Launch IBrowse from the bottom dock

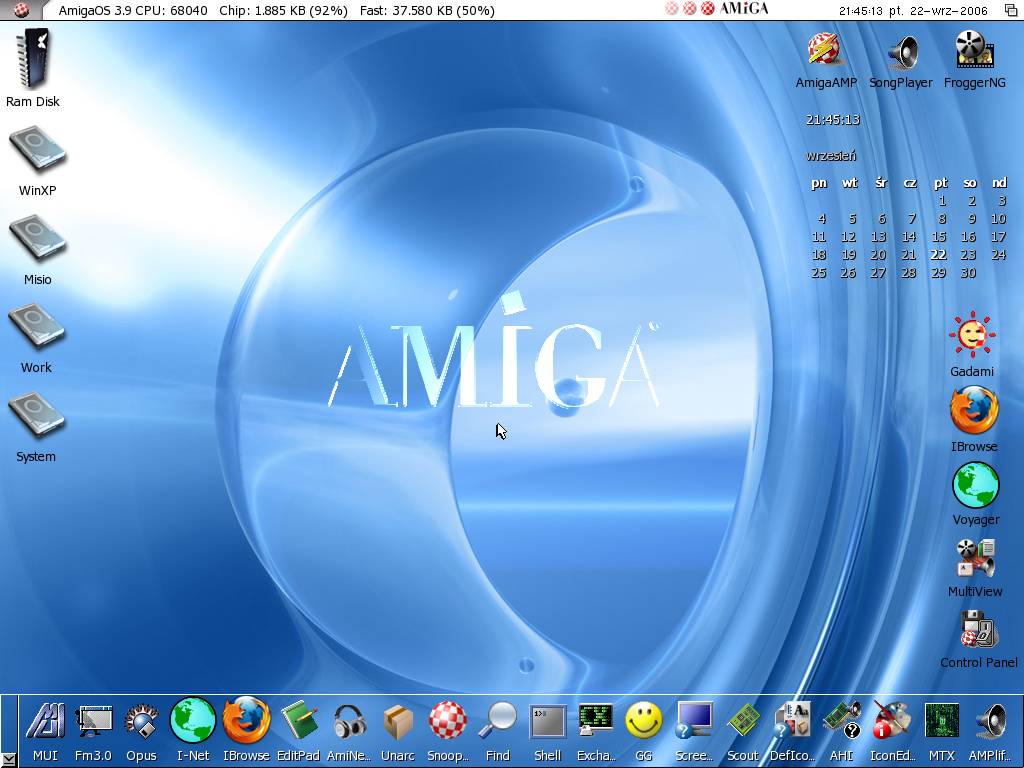tap(246, 721)
